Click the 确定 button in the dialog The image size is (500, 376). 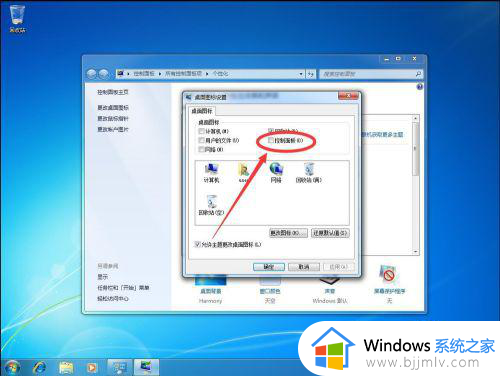pos(269,267)
